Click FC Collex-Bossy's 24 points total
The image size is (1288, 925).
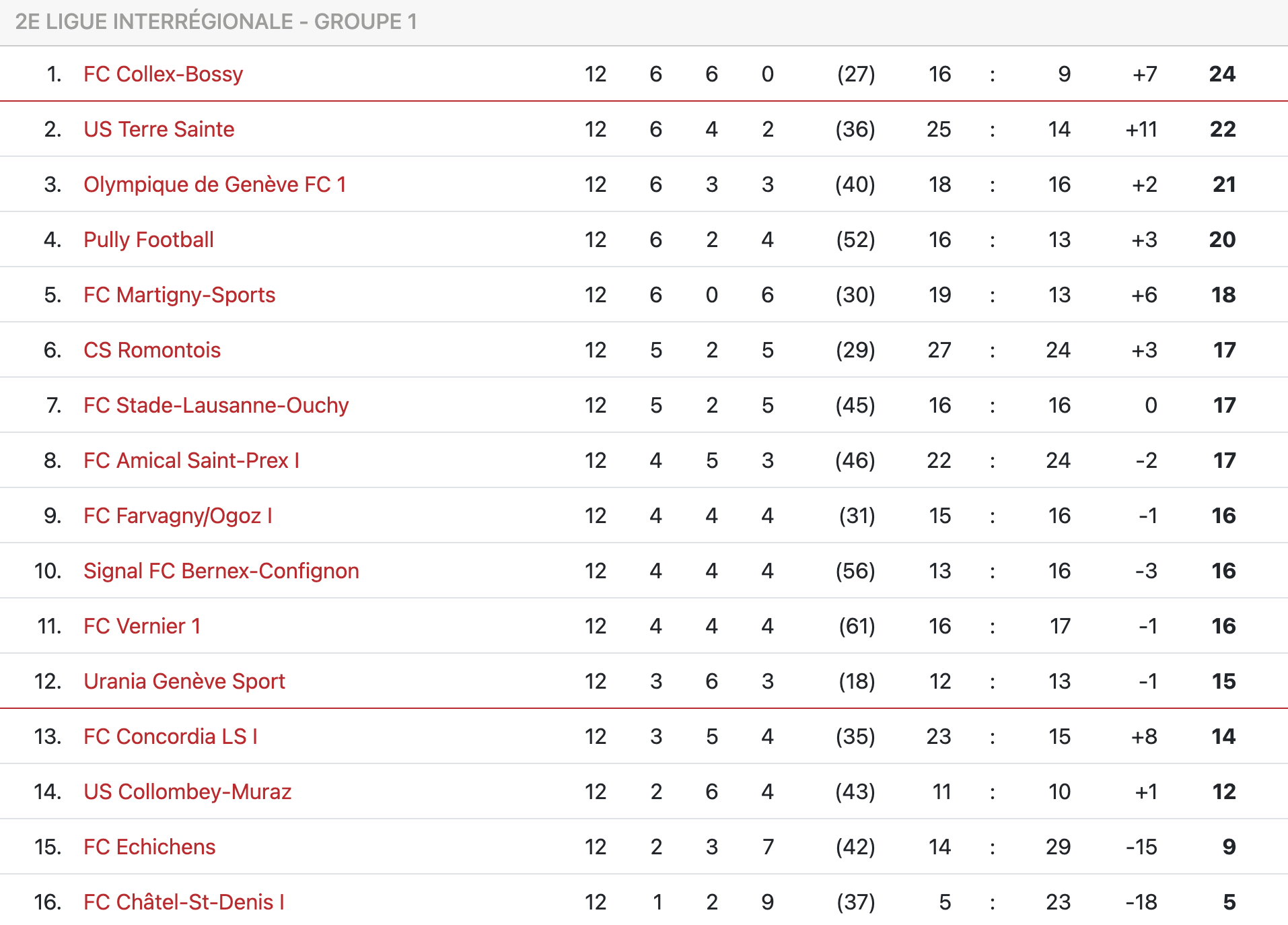point(1222,74)
